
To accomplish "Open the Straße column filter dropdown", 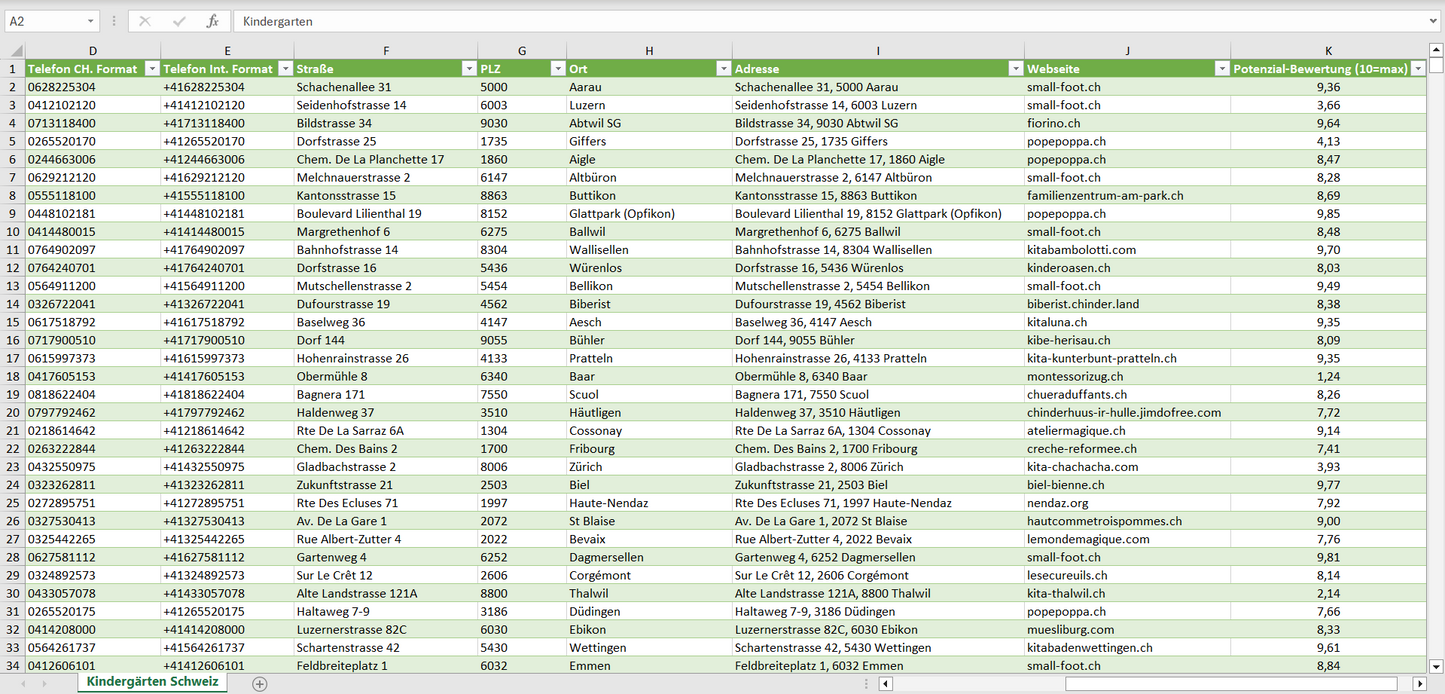I will click(x=469, y=69).
